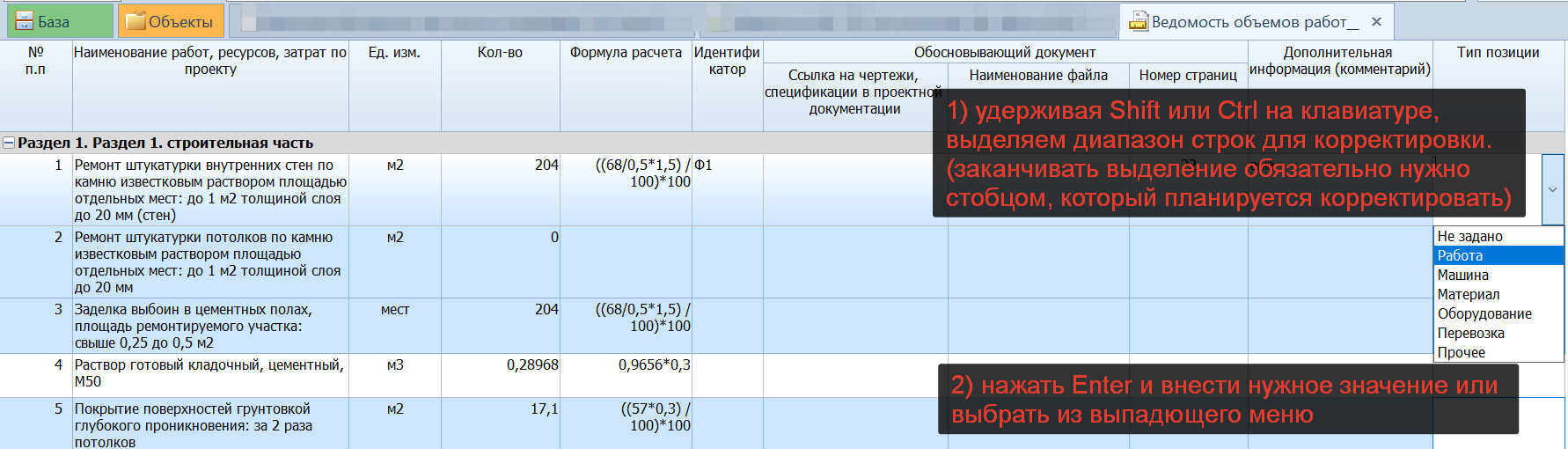
Task: Click Тип позиции cell in row 5
Action: [x=1498, y=424]
